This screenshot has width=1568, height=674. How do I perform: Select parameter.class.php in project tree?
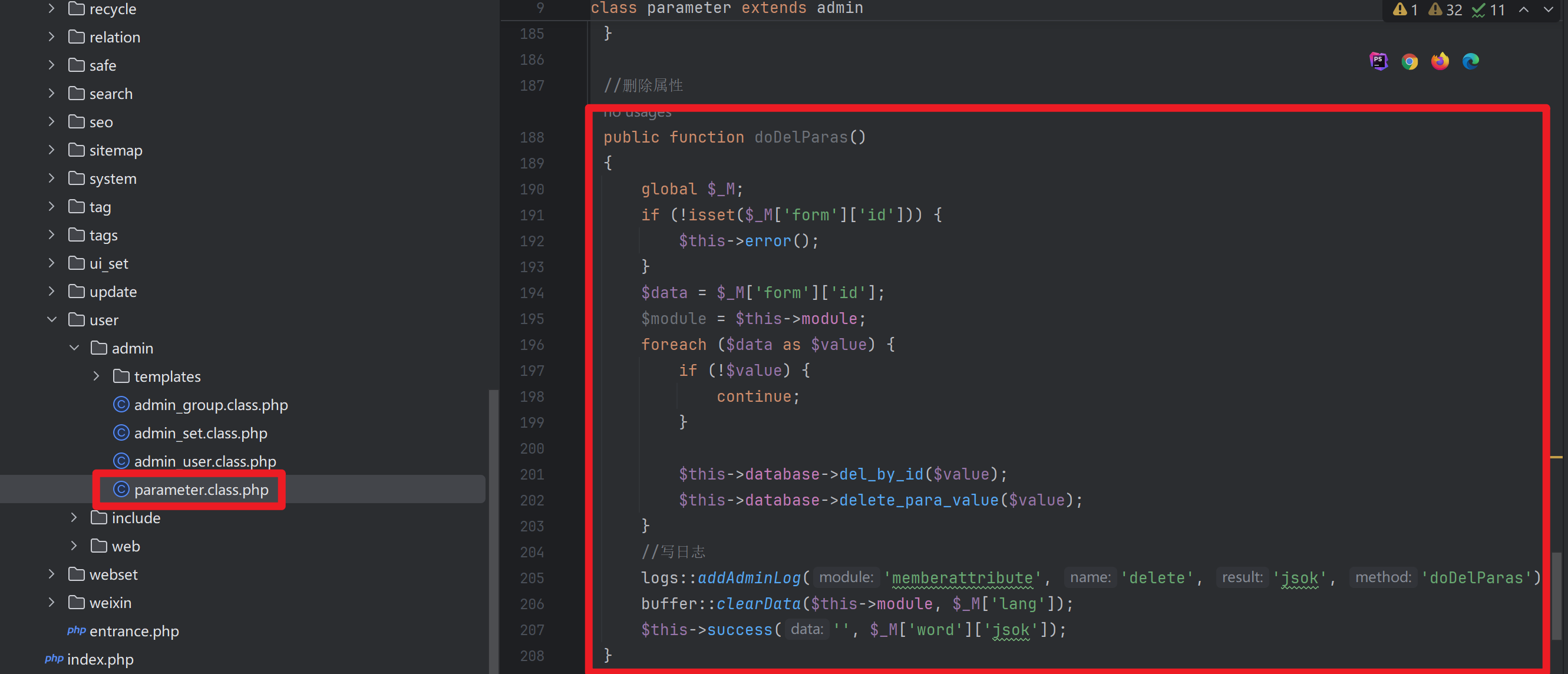201,490
